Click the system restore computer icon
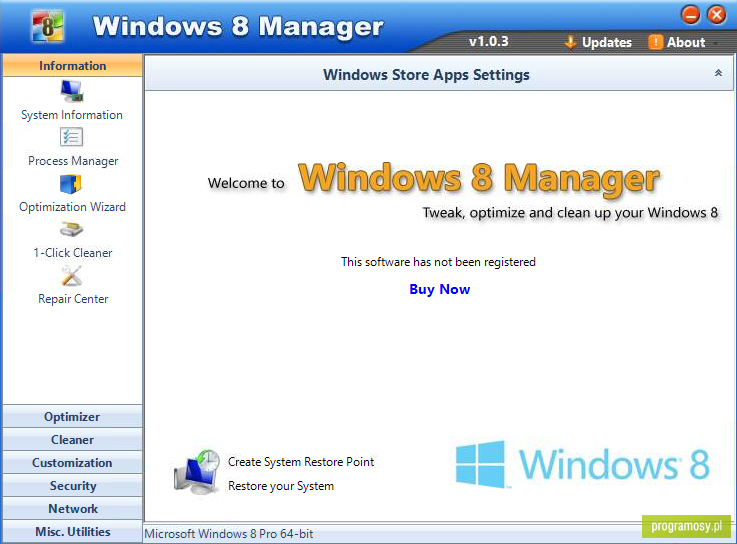Image resolution: width=737 pixels, height=544 pixels. click(197, 472)
